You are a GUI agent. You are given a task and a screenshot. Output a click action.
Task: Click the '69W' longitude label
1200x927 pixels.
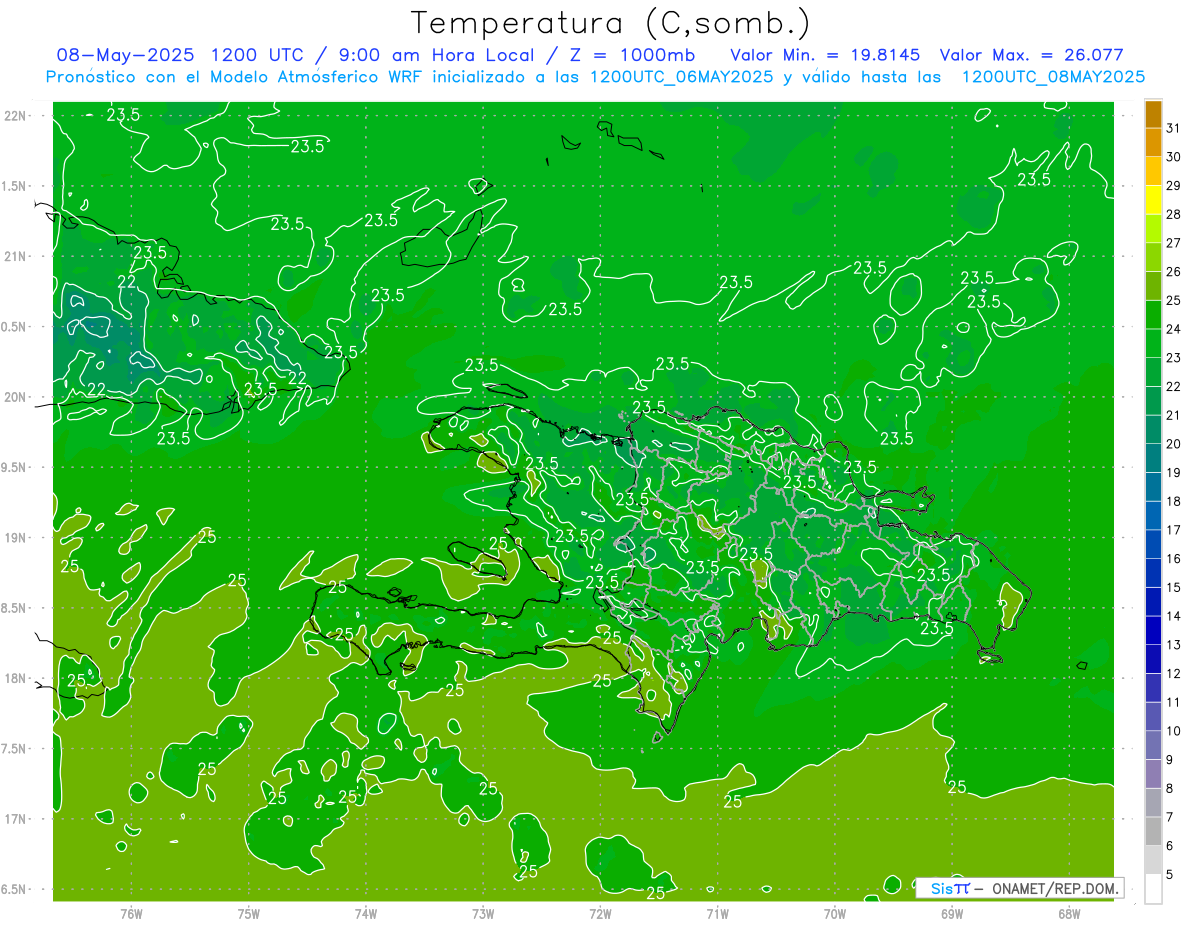tap(952, 912)
